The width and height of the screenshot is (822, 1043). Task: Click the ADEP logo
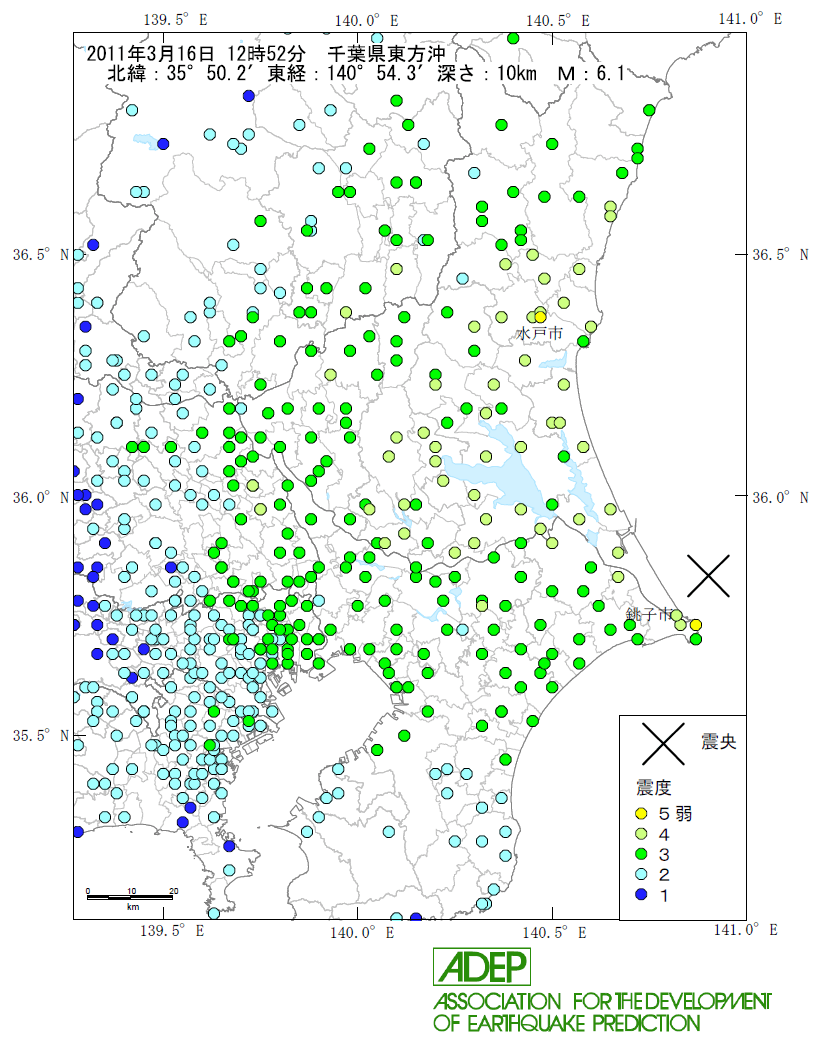pyautogui.click(x=481, y=966)
